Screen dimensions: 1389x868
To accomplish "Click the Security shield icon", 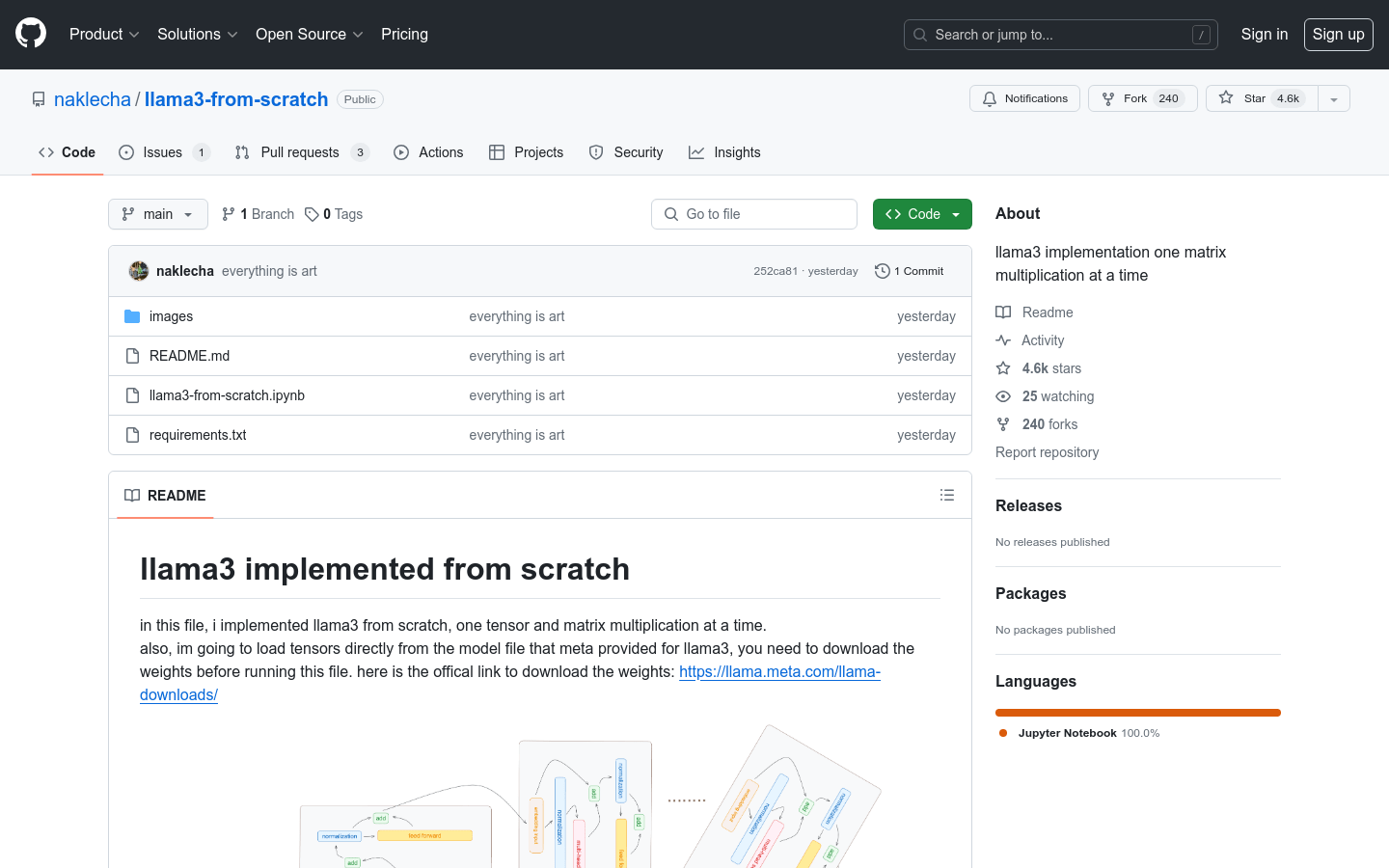I will [596, 152].
